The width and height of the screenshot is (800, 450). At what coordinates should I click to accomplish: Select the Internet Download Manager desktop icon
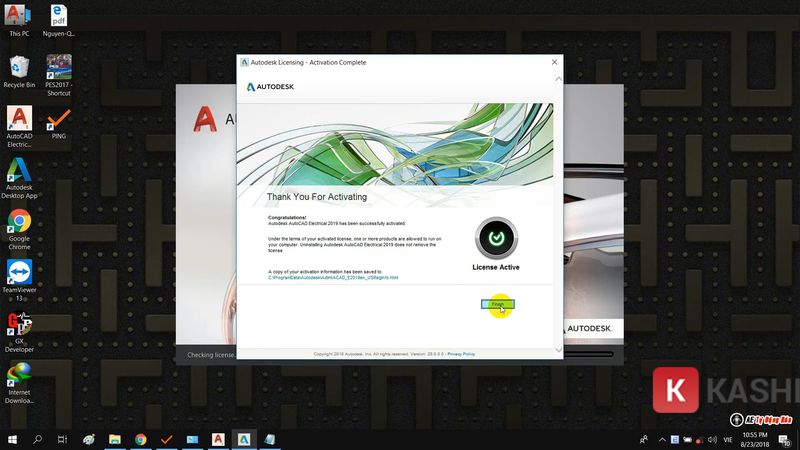[x=19, y=376]
